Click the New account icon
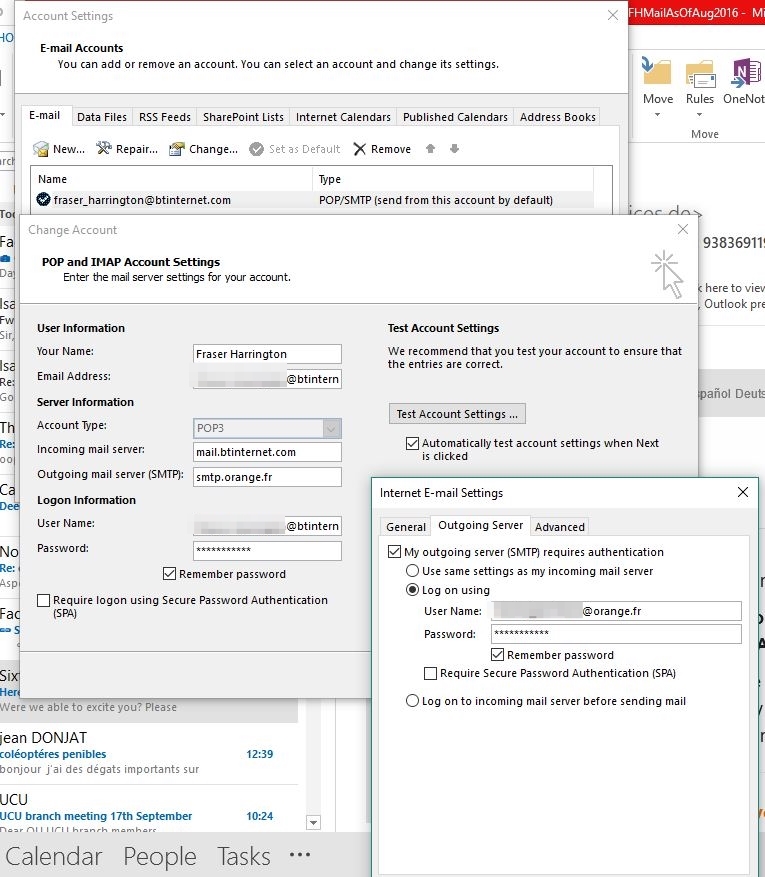The width and height of the screenshot is (765, 877). pos(41,149)
